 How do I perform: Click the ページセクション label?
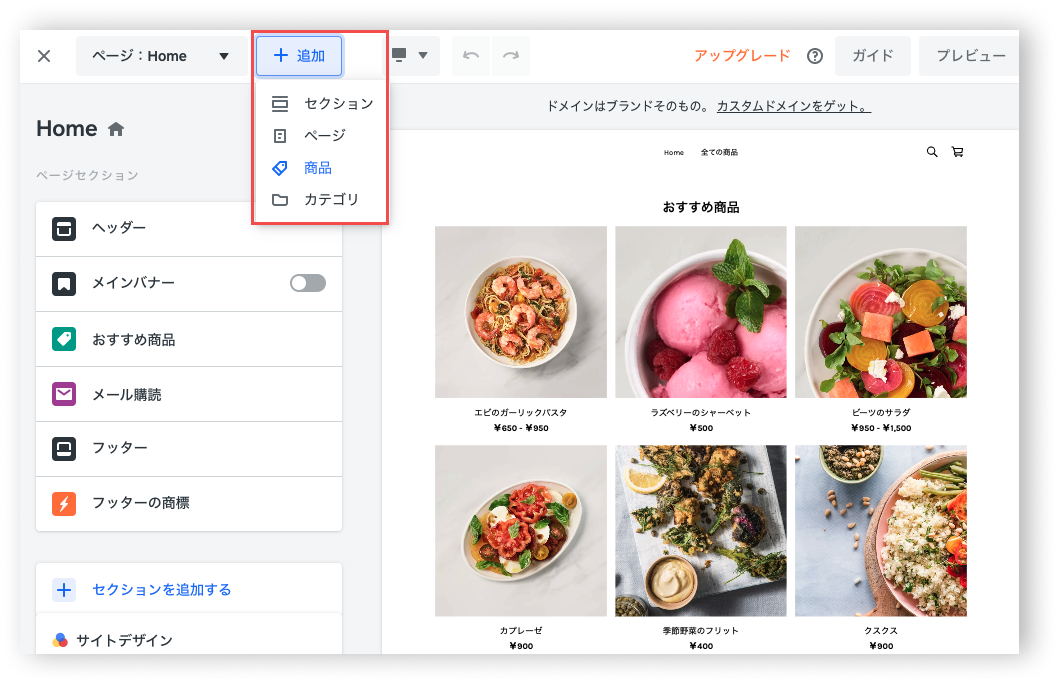87,176
